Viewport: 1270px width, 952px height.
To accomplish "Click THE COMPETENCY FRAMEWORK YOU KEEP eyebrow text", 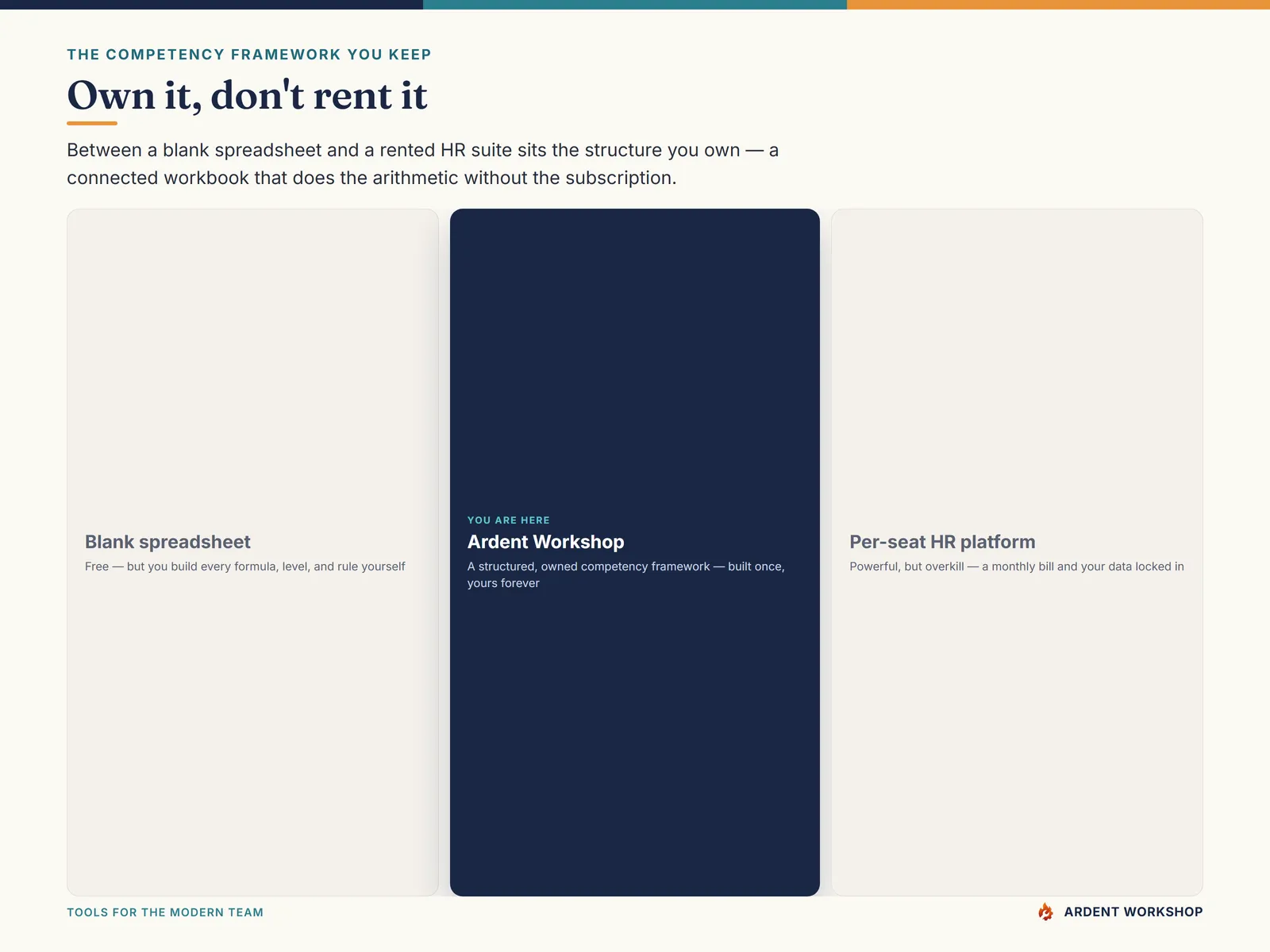I will (x=249, y=55).
